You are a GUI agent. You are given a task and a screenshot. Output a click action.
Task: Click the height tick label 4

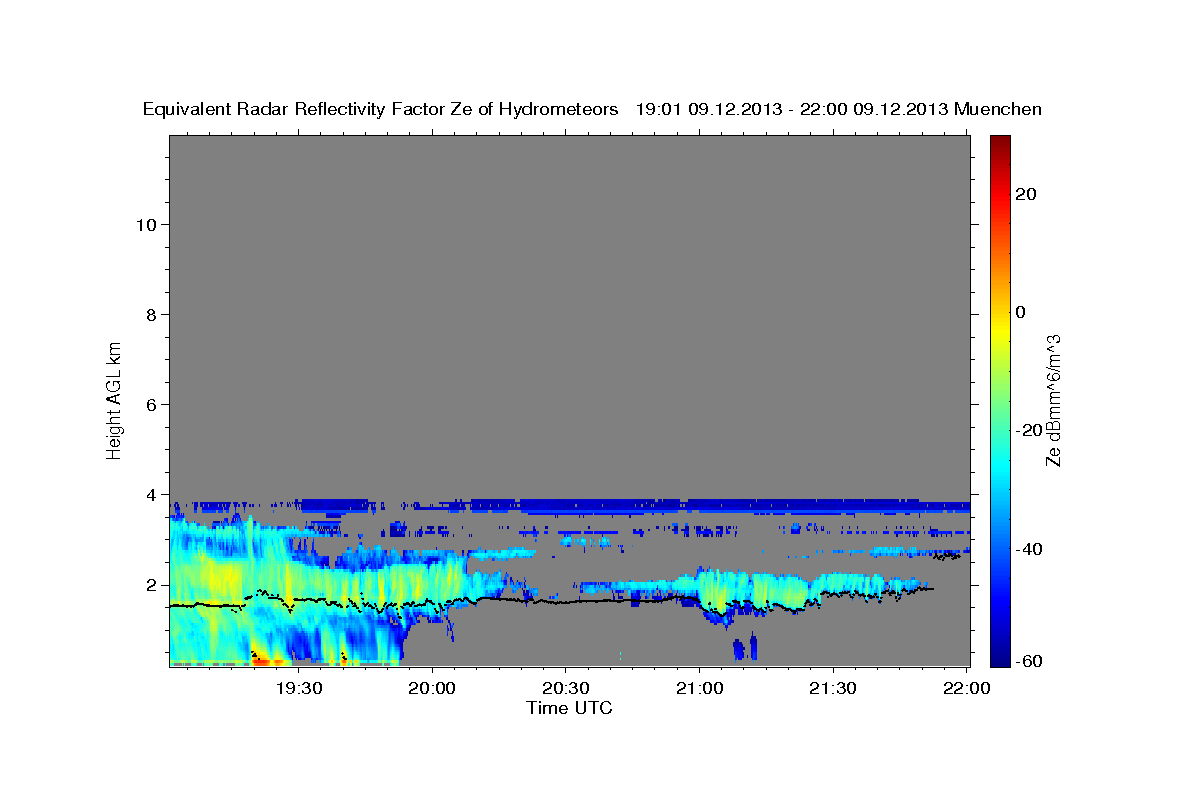tap(152, 494)
